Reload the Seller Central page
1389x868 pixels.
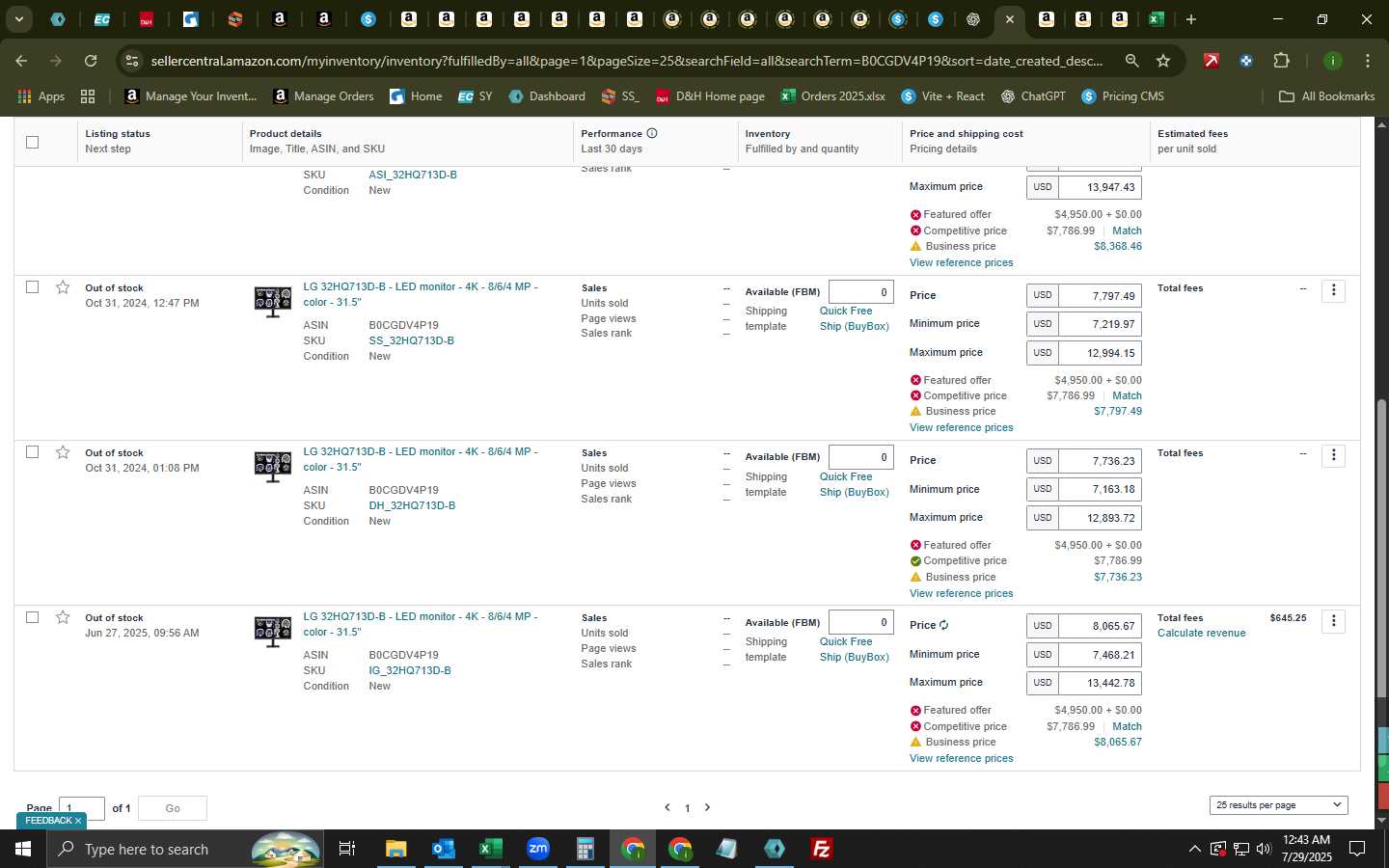91,61
